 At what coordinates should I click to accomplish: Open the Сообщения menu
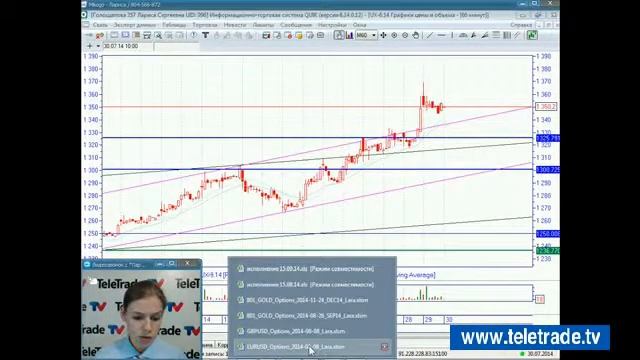[x=296, y=25]
